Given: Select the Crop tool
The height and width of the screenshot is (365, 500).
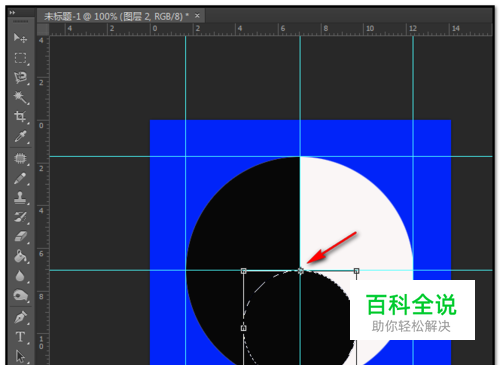Looking at the screenshot, I should (x=20, y=117).
